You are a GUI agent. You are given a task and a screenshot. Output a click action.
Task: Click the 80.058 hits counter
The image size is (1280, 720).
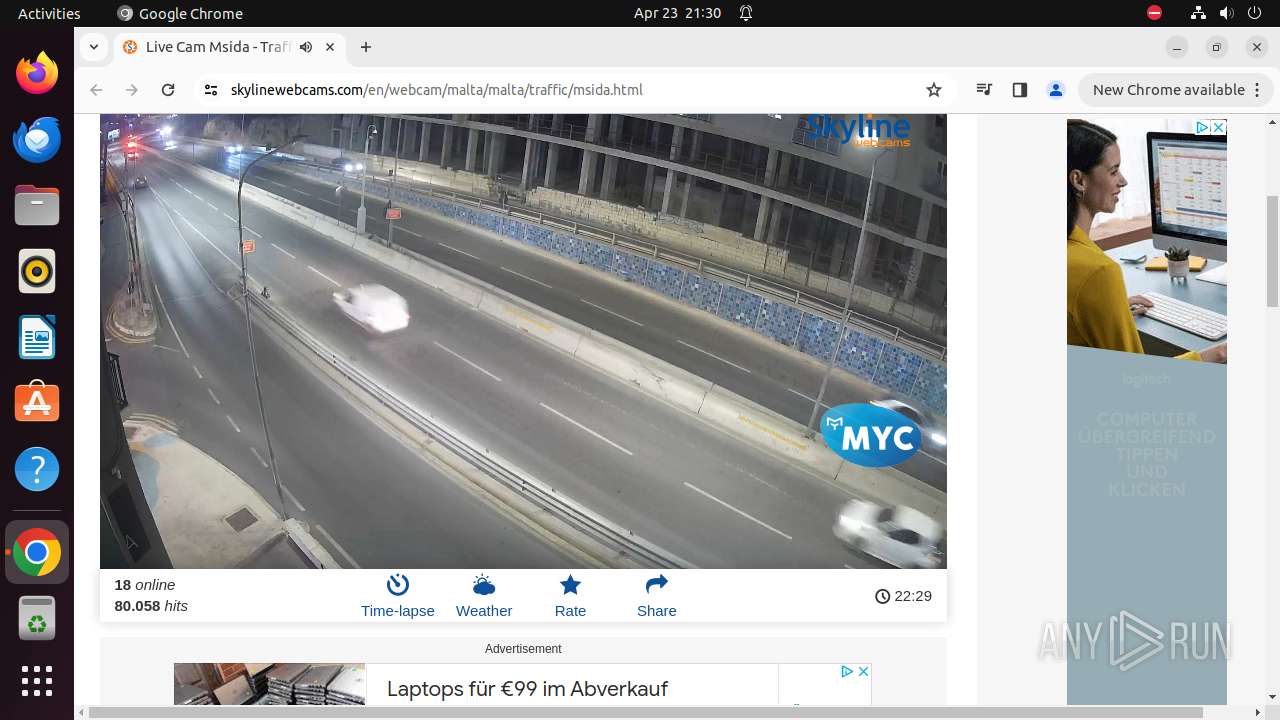click(x=151, y=606)
